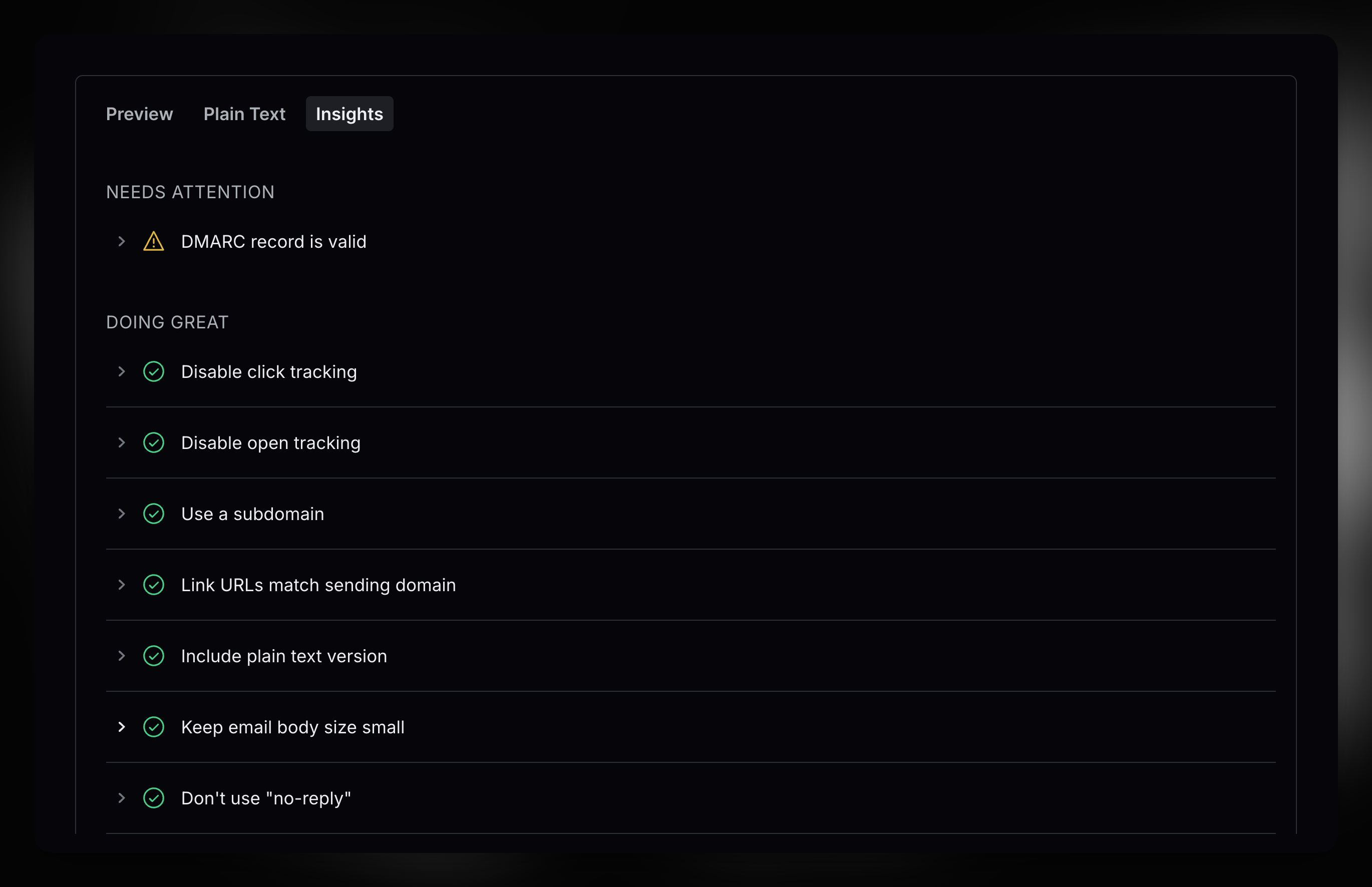Click green check icon beside Disable open tracking
The image size is (1372, 887).
click(153, 443)
